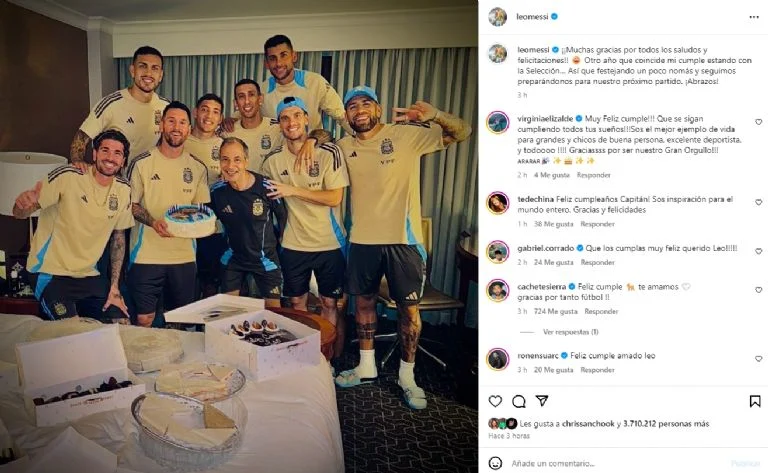Viewport: 768px width, 473px height.
Task: Reply to ronensuarc's comment via Responder
Action: 598,370
